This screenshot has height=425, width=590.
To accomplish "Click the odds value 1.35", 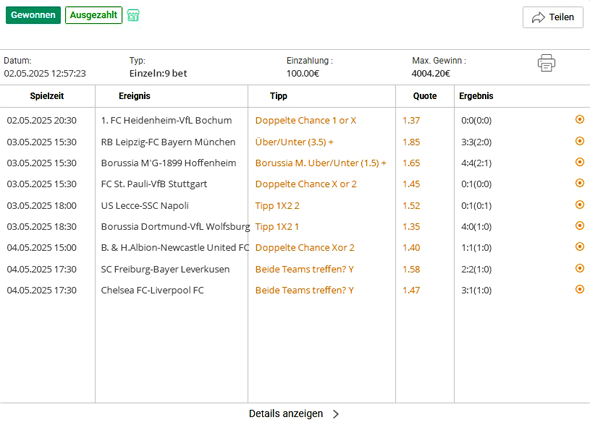I will click(x=411, y=227).
